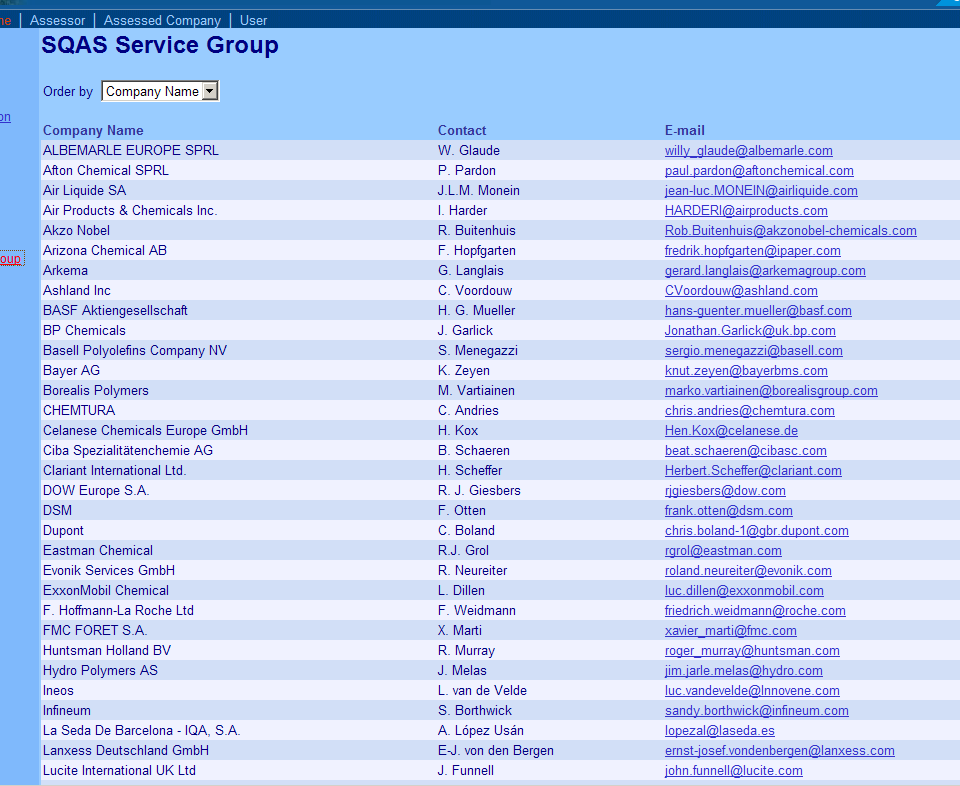
Task: Click sandy.borthwick@infineum.com link
Action: click(757, 711)
